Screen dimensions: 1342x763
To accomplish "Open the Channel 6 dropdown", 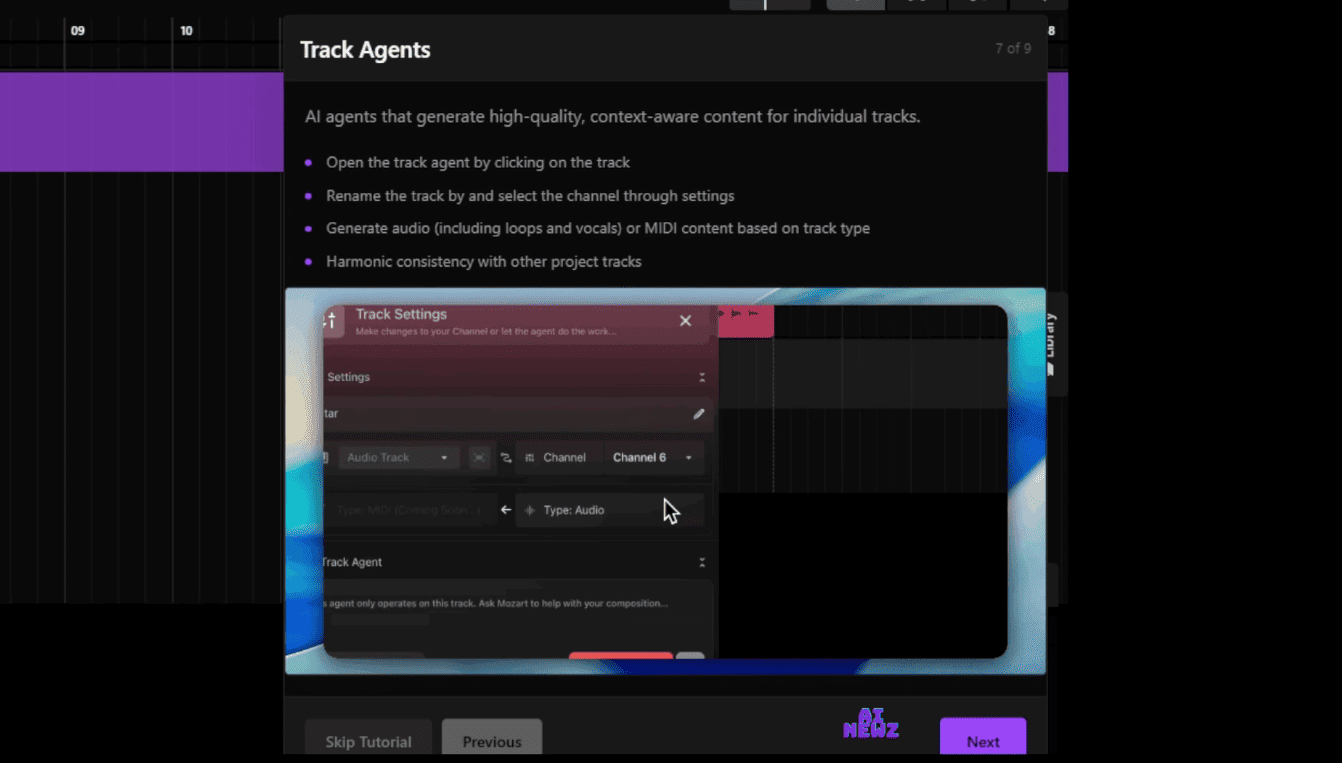I will (x=652, y=457).
